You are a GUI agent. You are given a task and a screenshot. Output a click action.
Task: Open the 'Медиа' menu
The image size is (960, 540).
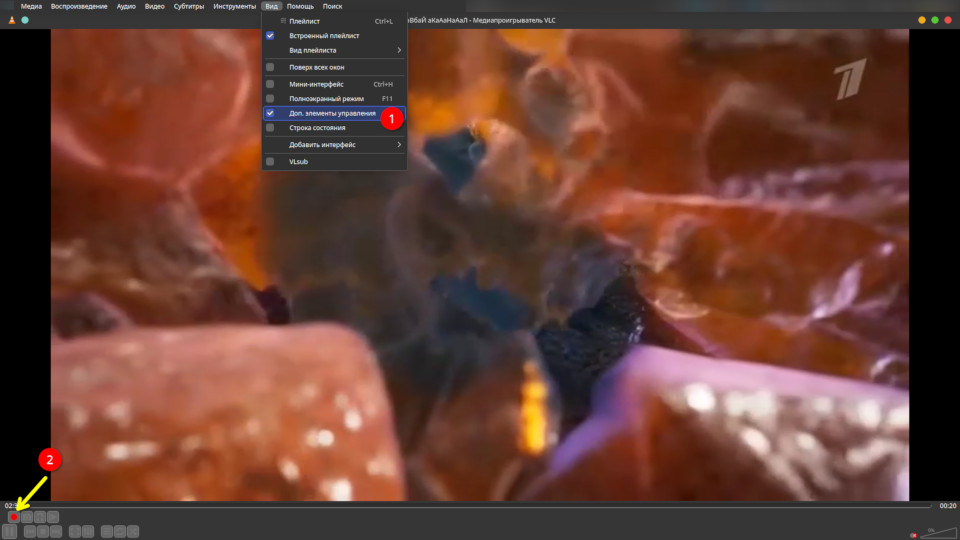pos(31,6)
